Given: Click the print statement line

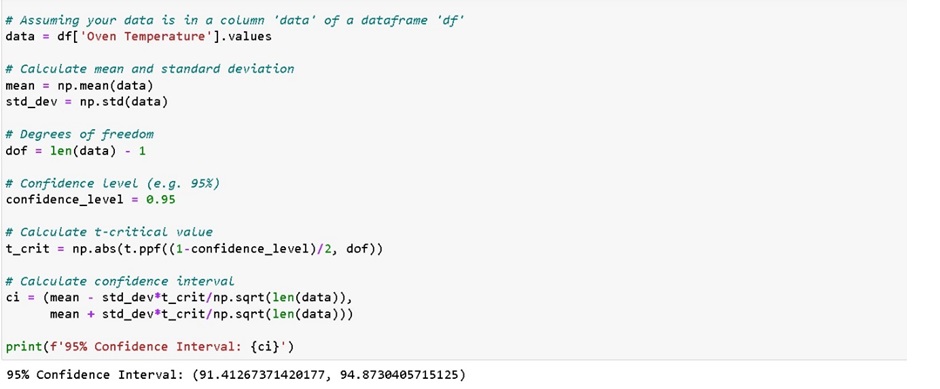Looking at the screenshot, I should 150,347.
